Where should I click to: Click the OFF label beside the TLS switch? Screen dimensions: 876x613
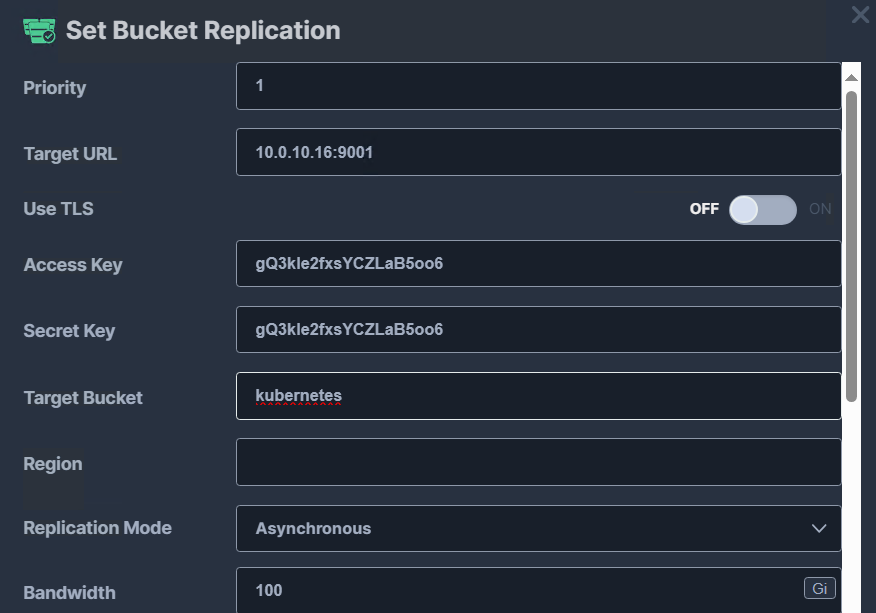click(x=704, y=209)
